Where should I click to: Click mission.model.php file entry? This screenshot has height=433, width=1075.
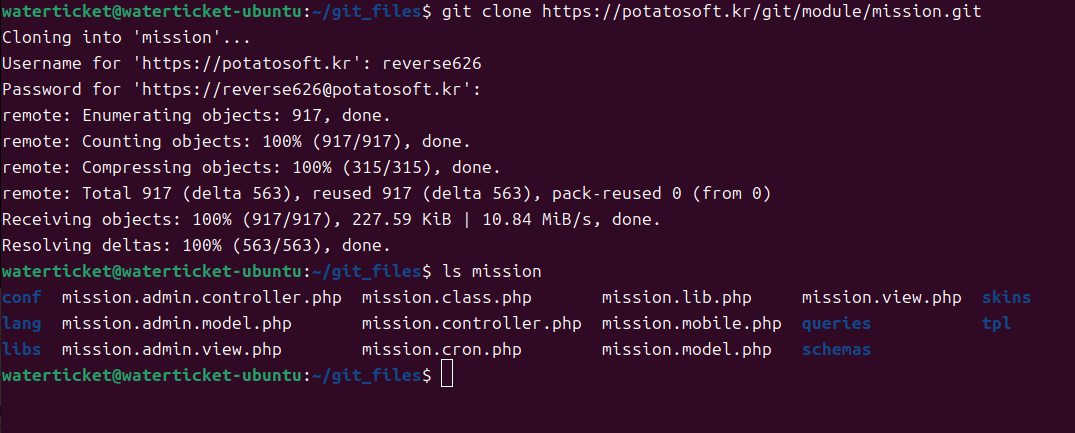(x=687, y=349)
